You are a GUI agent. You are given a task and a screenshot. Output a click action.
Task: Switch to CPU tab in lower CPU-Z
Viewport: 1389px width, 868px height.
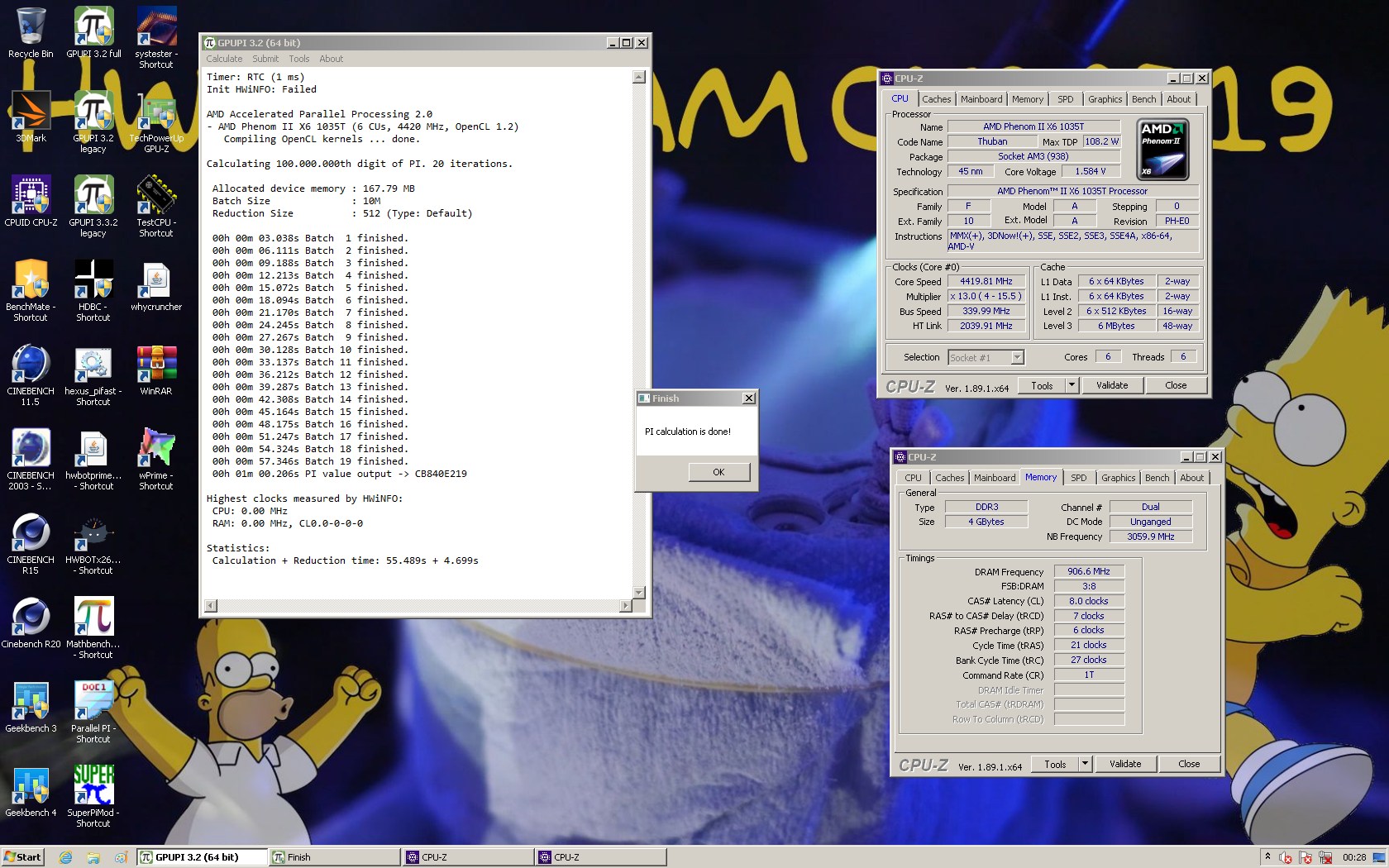click(x=913, y=478)
